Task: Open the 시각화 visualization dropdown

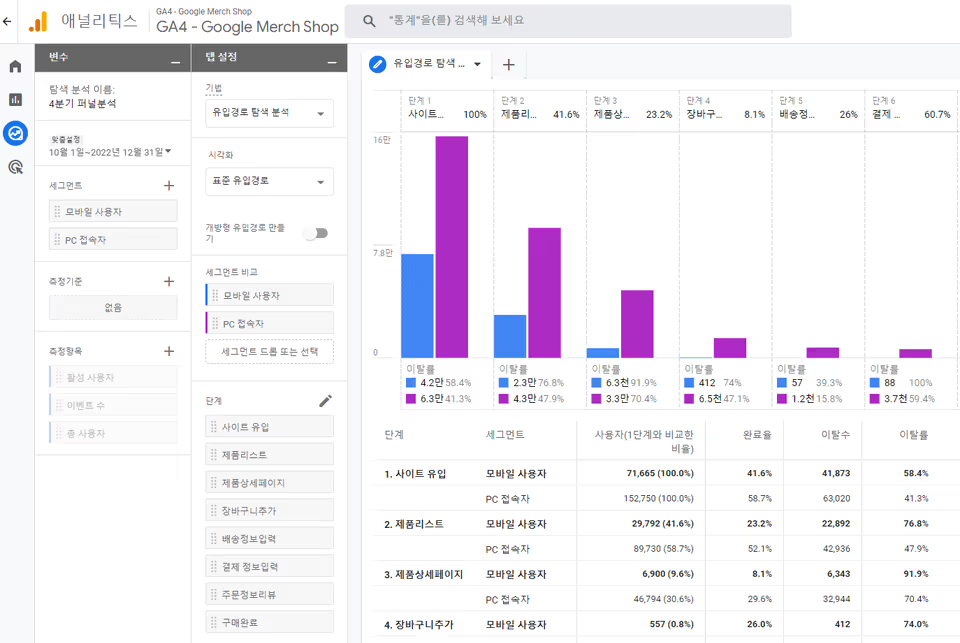Action: point(269,182)
